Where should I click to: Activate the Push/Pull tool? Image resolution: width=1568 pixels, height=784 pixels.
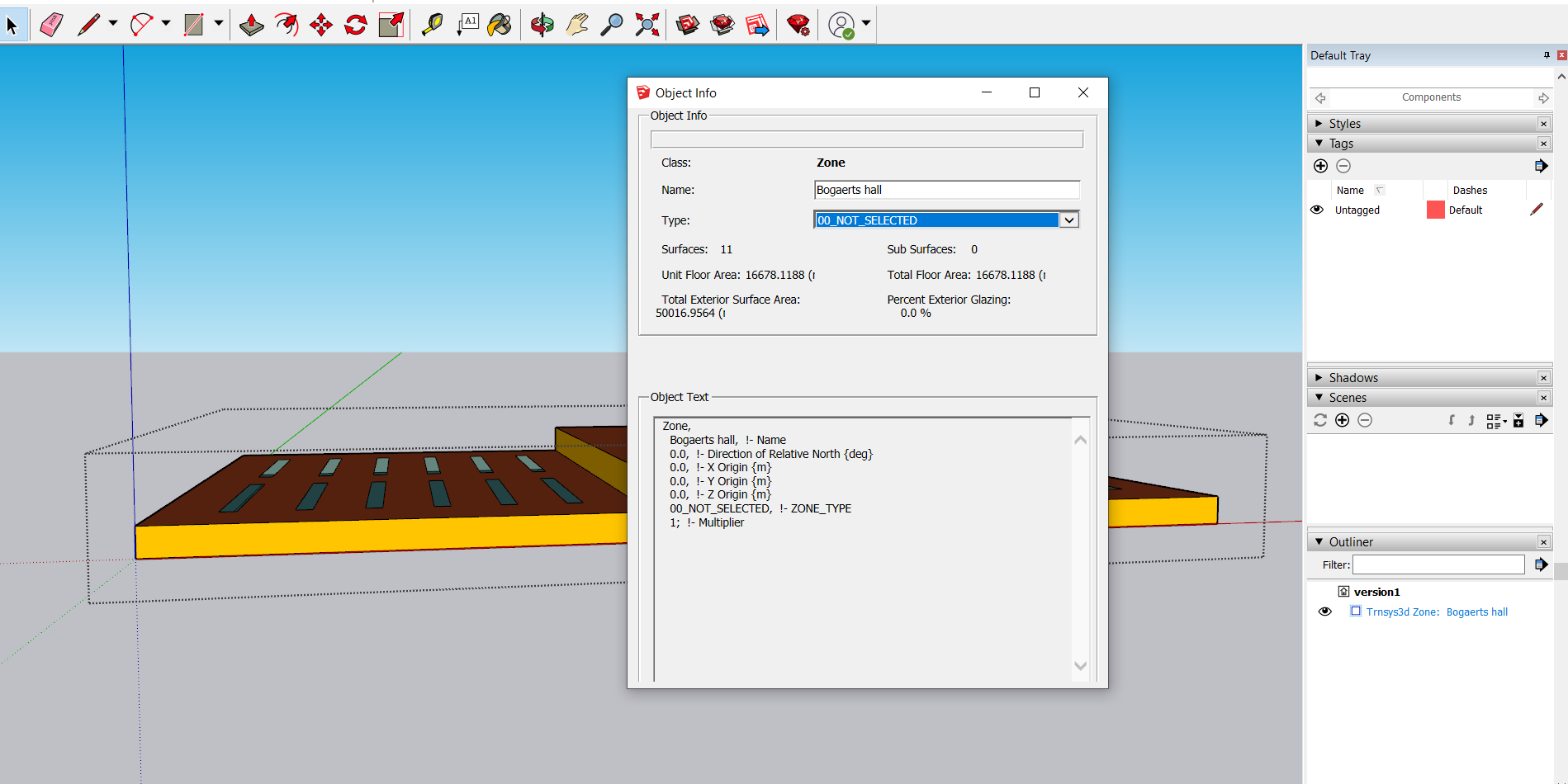click(251, 25)
